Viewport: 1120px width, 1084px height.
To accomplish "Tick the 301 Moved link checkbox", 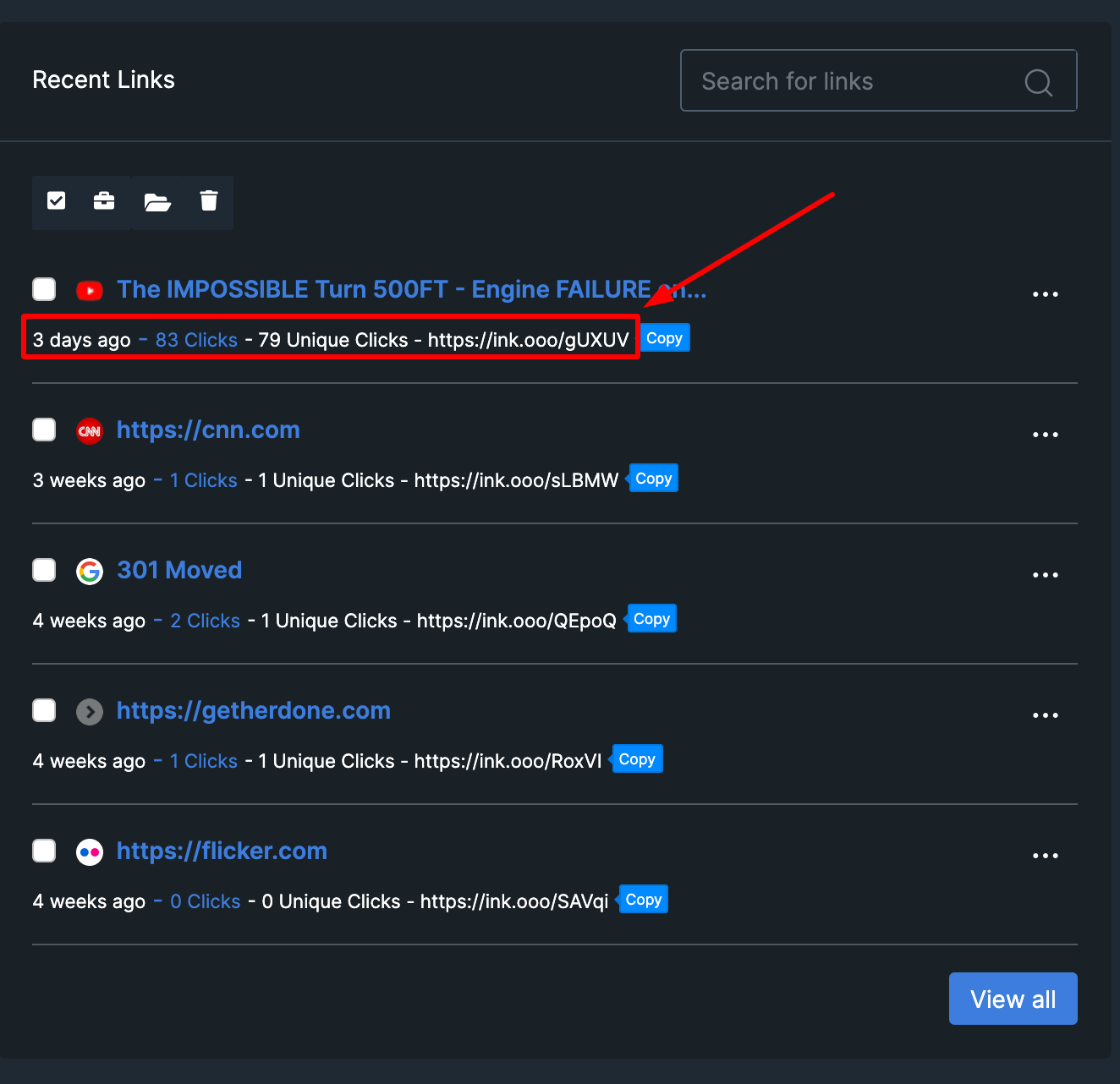I will pos(44,570).
